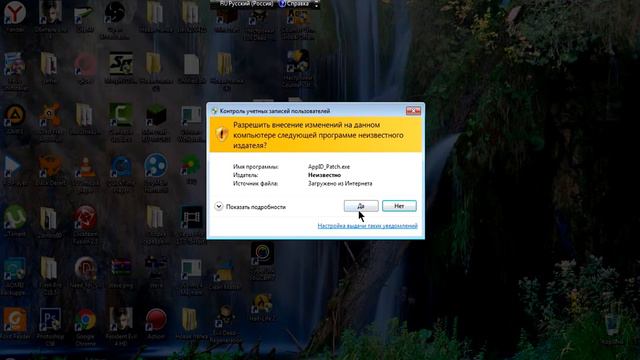Viewport: 640px width, 360px height.
Task: Click the blue play-triangle player shortcut
Action: tap(13, 167)
